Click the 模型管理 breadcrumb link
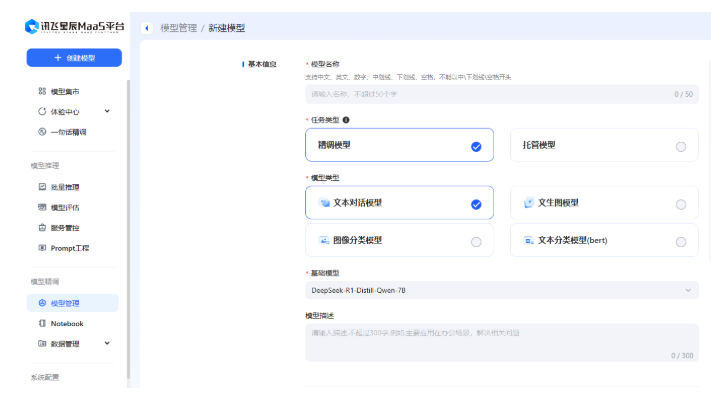Screen dimensions: 728x410 click(180, 28)
